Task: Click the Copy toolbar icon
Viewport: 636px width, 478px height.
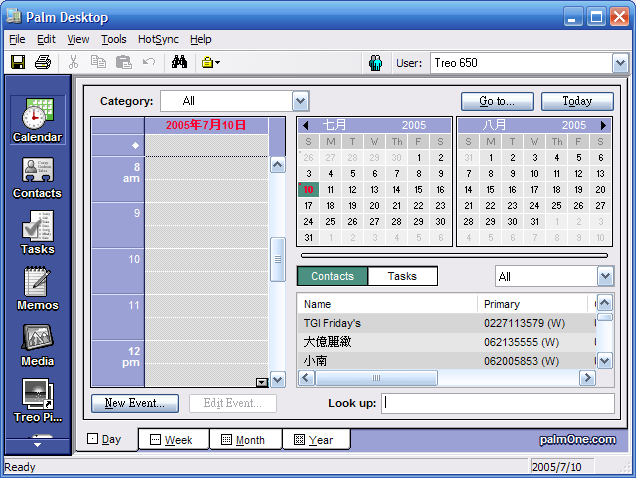Action: click(98, 62)
